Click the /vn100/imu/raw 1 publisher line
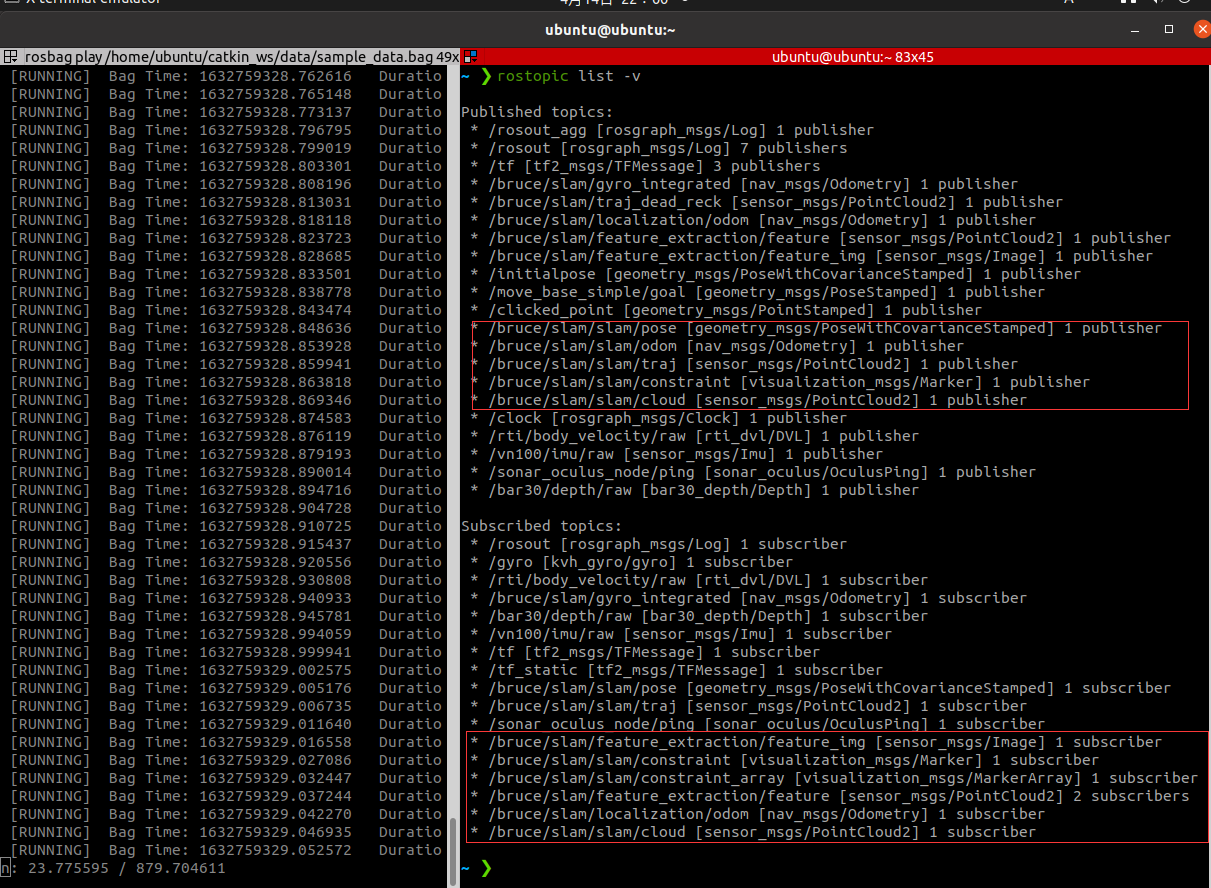Image resolution: width=1211 pixels, height=888 pixels. [x=676, y=454]
